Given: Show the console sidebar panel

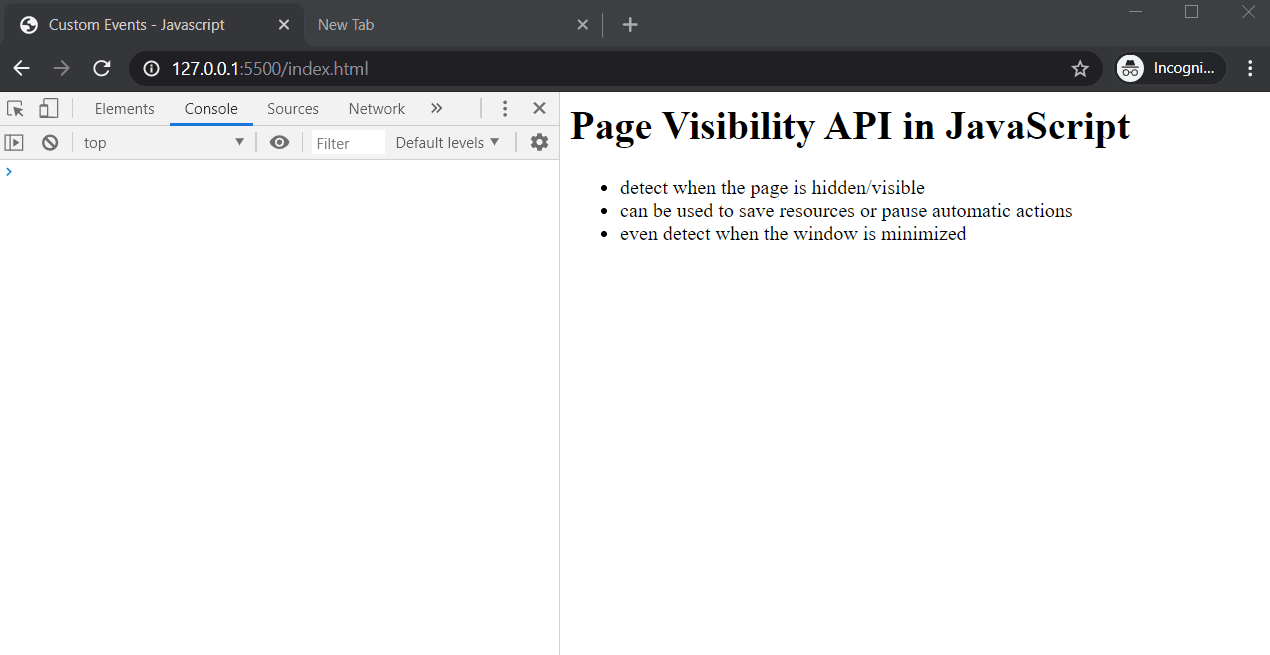Looking at the screenshot, I should tap(14, 143).
